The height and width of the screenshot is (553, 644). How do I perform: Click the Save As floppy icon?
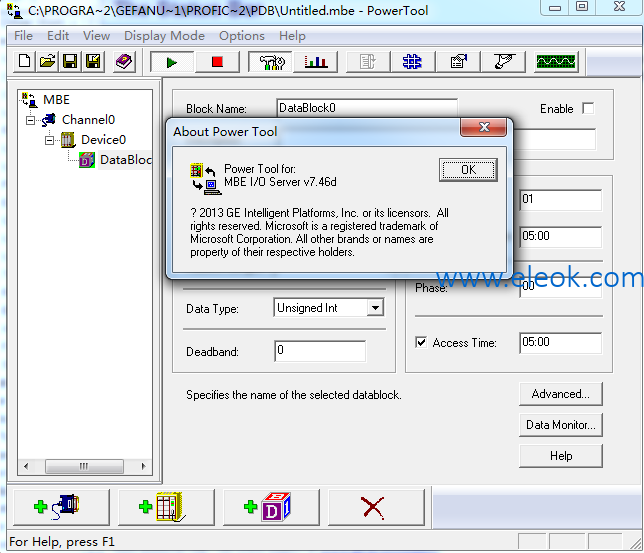point(93,62)
